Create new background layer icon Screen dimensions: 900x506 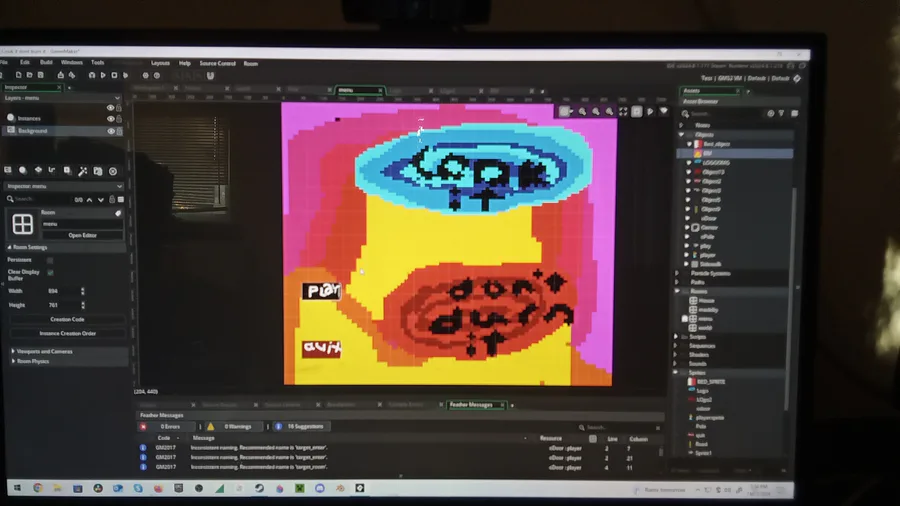click(8, 170)
